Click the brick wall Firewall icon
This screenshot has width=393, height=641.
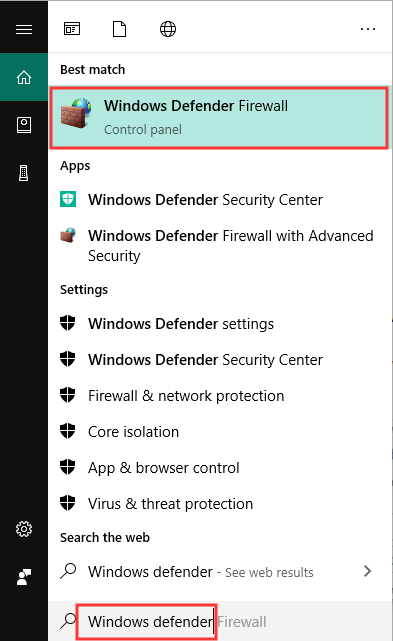76,113
